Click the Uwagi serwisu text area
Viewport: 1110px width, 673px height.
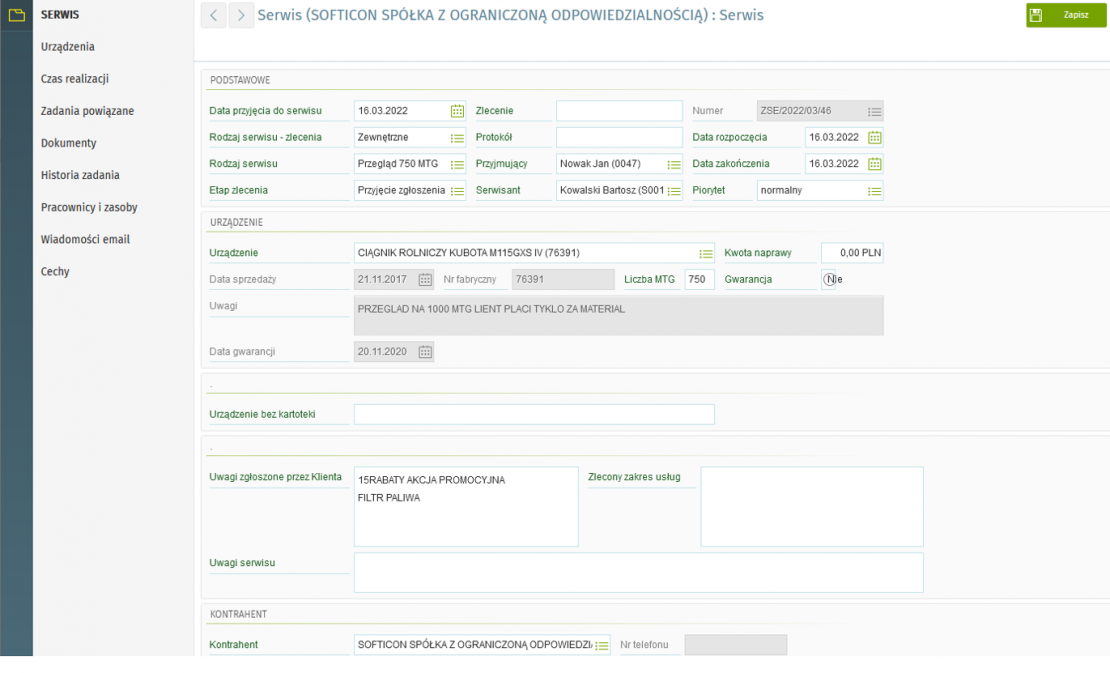point(638,573)
